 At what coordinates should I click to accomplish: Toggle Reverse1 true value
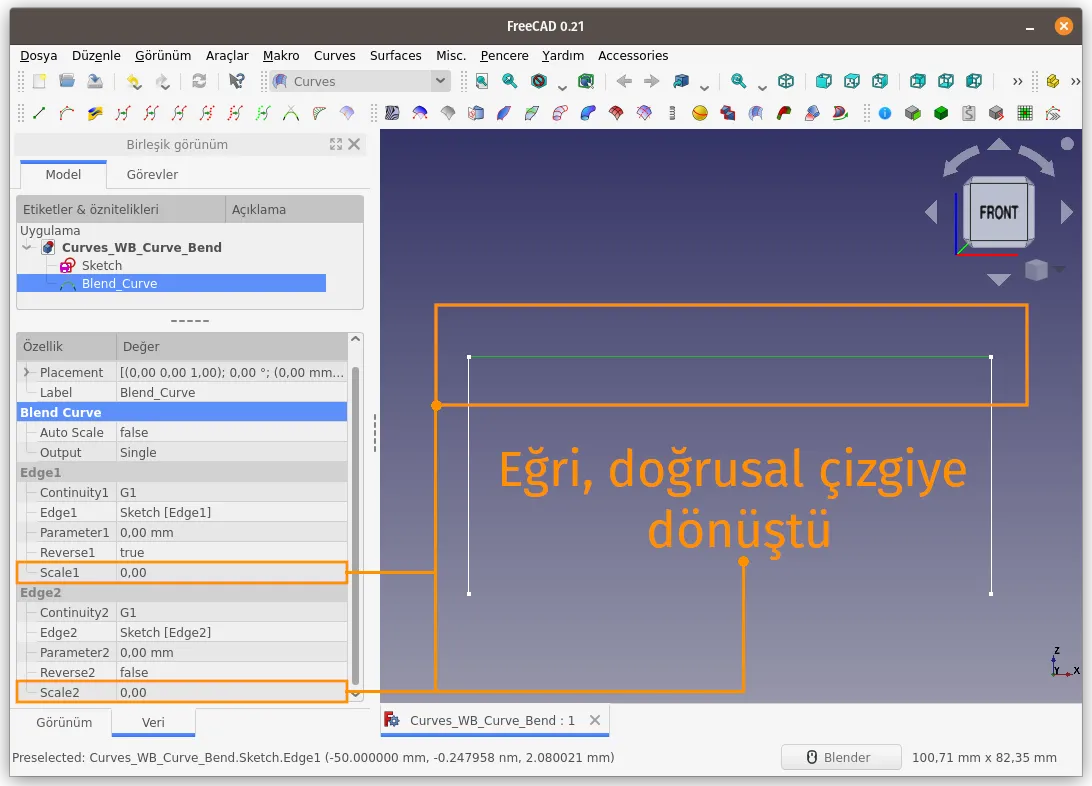[x=232, y=552]
